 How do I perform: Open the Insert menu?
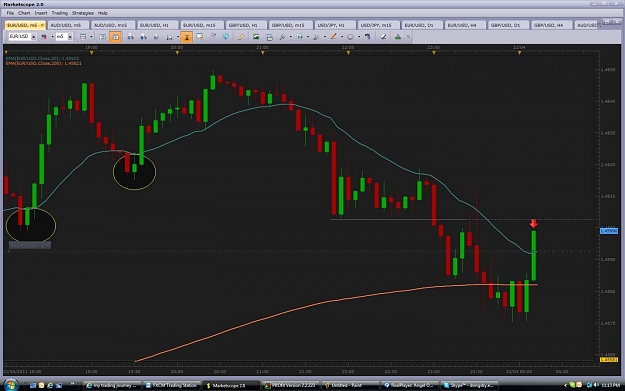point(41,13)
